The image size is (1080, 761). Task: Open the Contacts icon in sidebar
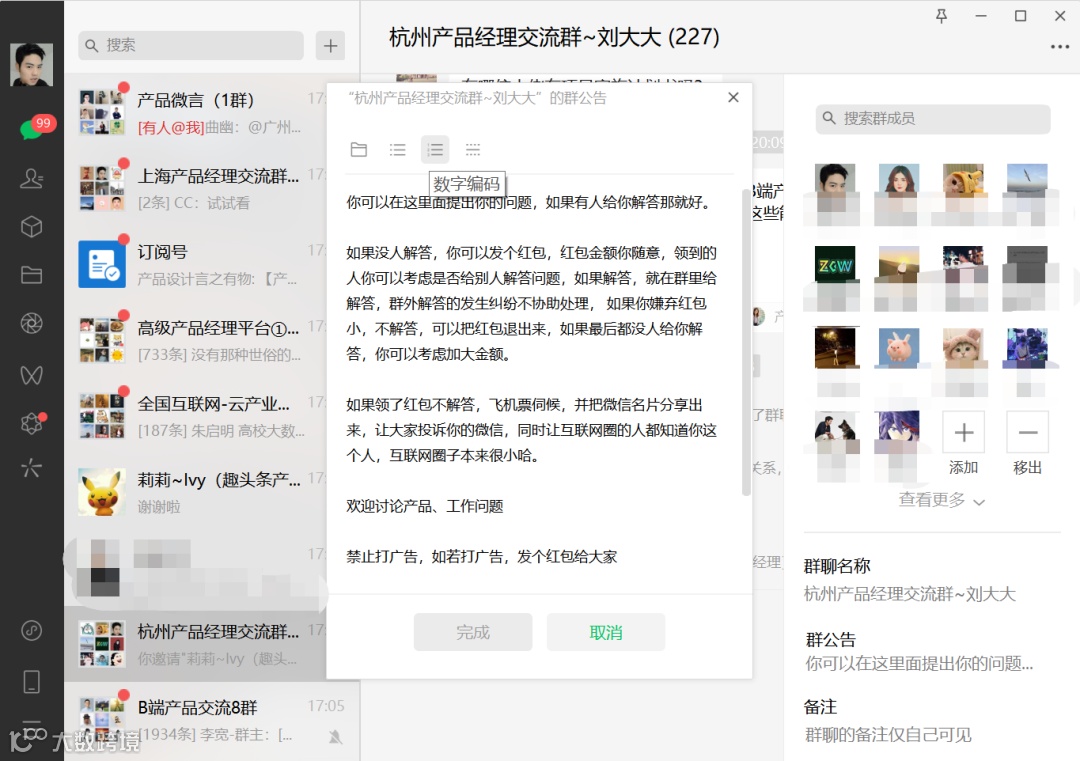pyautogui.click(x=31, y=178)
